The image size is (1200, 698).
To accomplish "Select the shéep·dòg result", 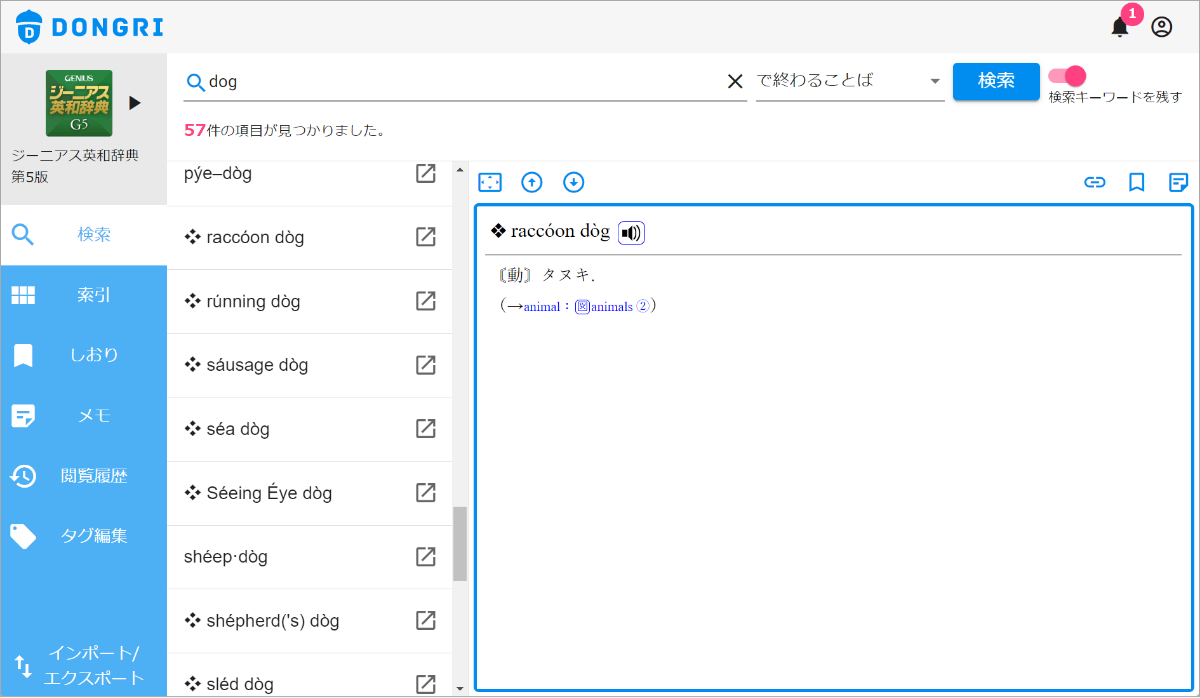I will (226, 557).
